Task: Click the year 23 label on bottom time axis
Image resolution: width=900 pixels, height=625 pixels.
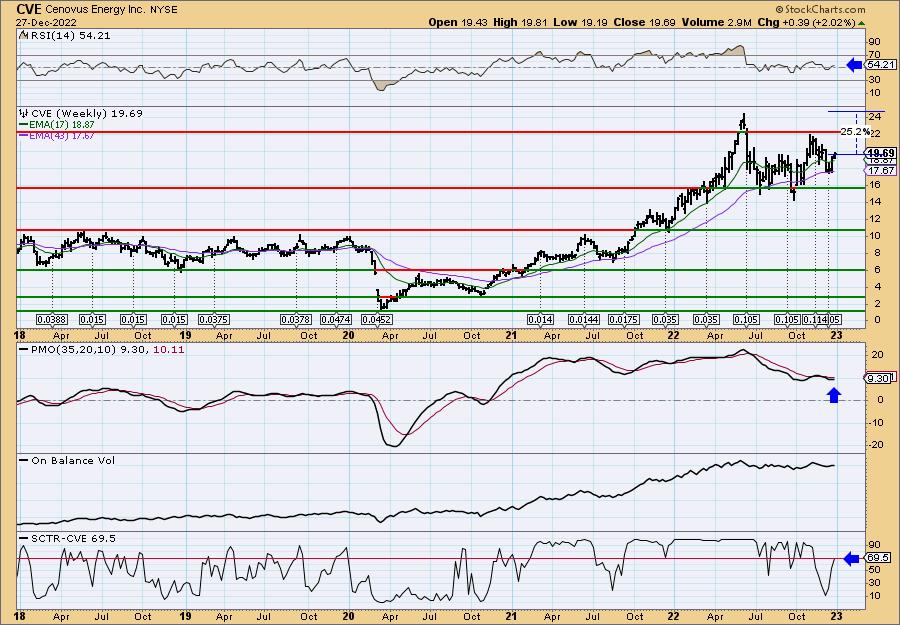Action: click(x=837, y=616)
